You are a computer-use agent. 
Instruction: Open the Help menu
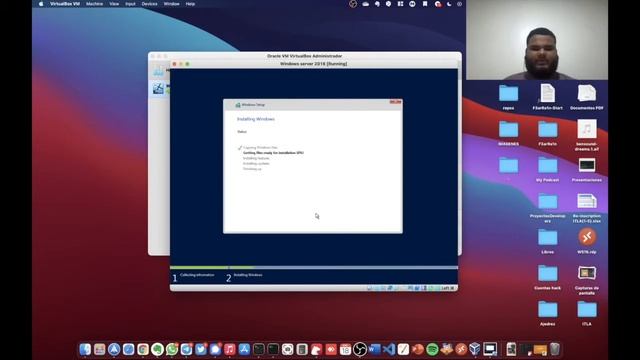point(190,4)
